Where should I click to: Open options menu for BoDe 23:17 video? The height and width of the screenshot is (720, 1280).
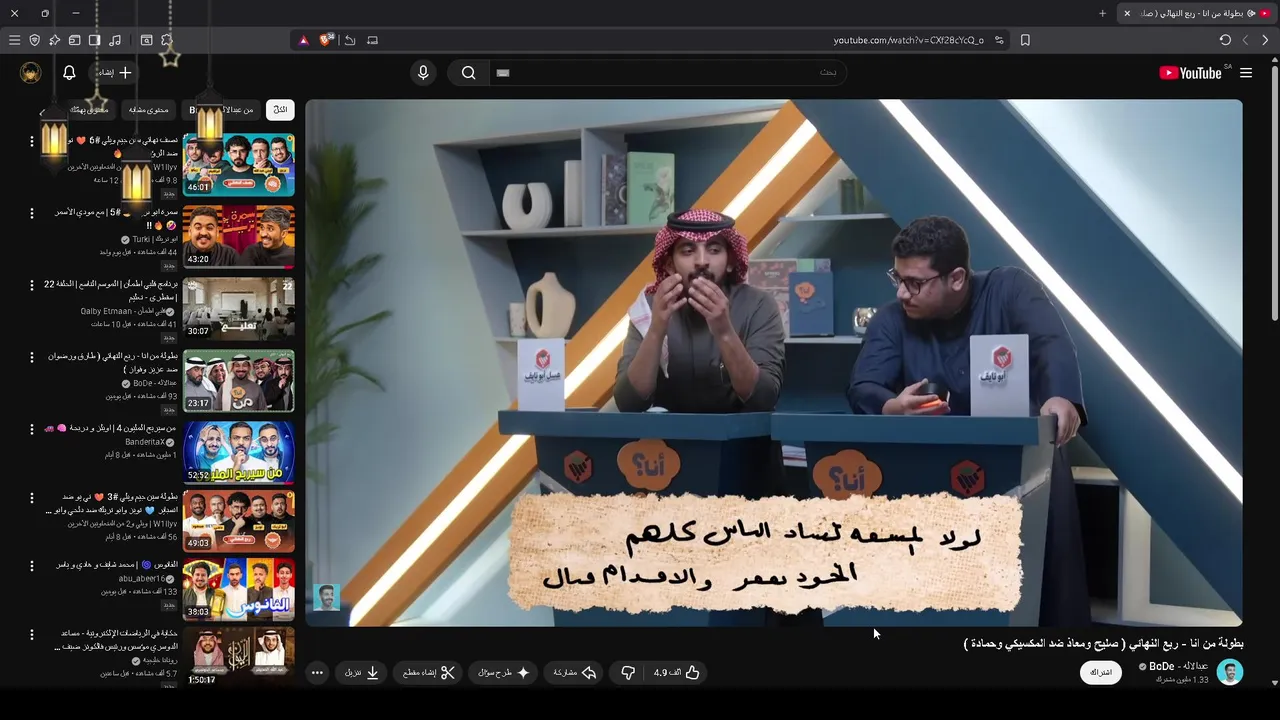(31, 357)
